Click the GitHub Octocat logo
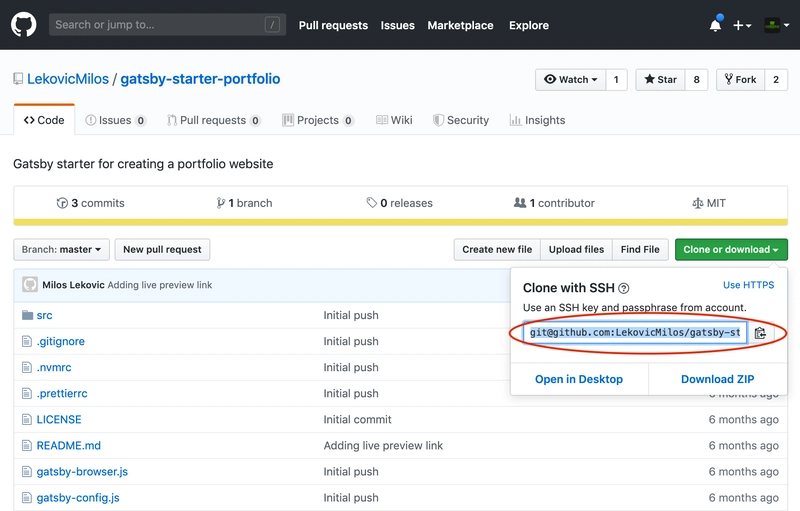 [x=23, y=24]
